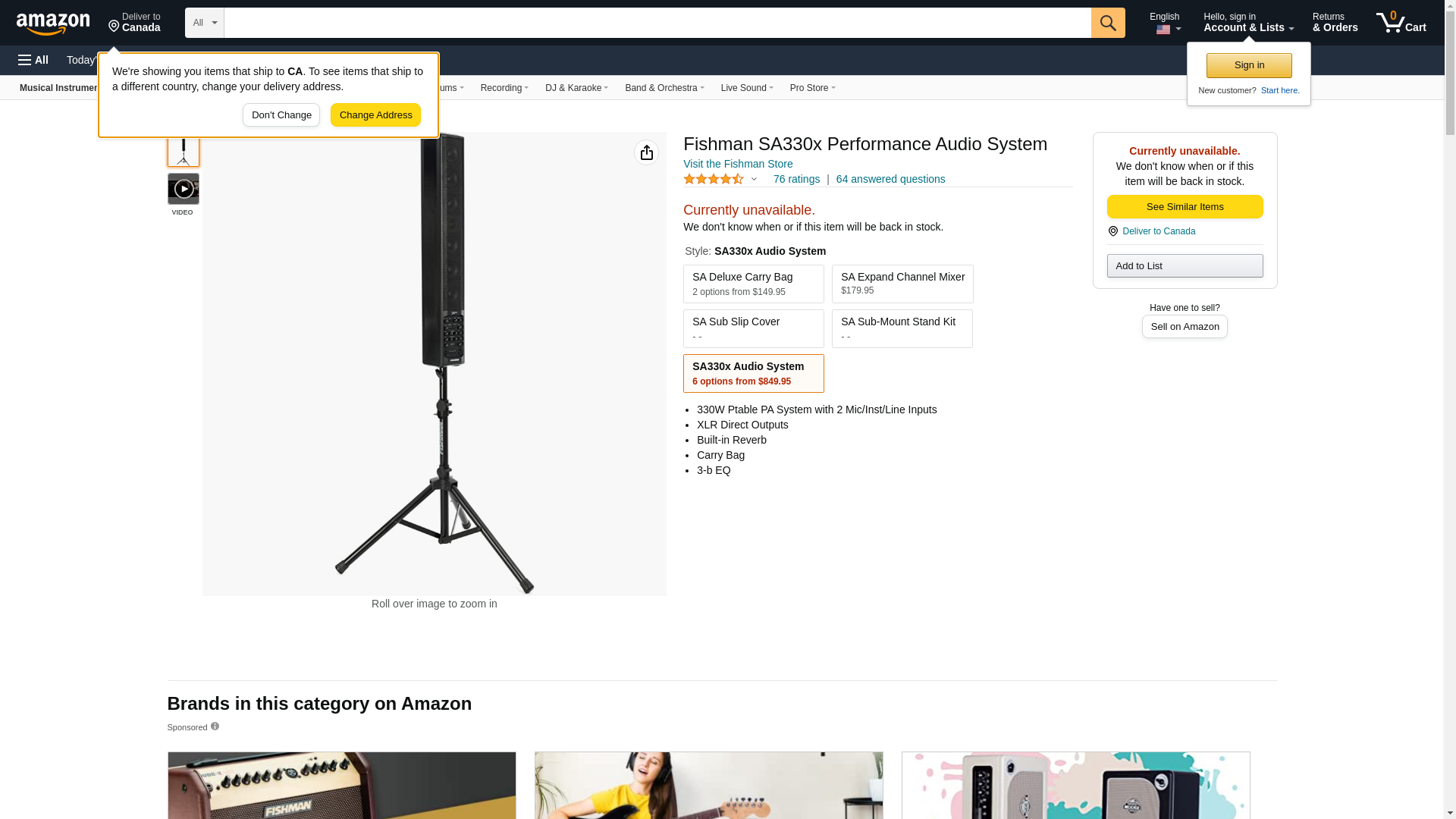Expand the Recording category menu
The width and height of the screenshot is (1456, 819).
coord(504,88)
